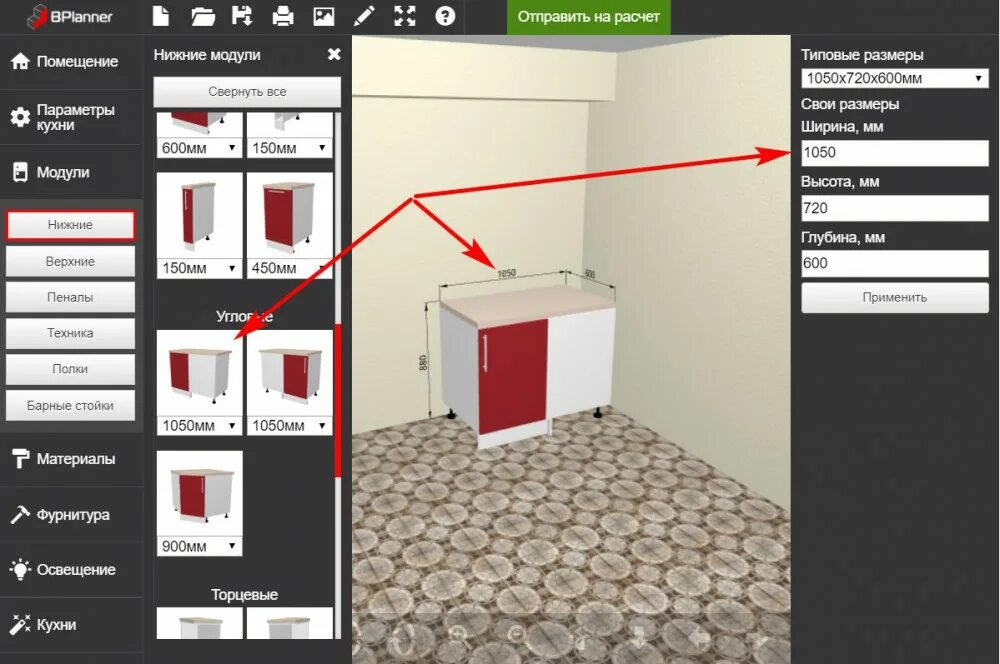
Task: Pick the right-door corner 1050мм thumbnail
Action: 290,373
